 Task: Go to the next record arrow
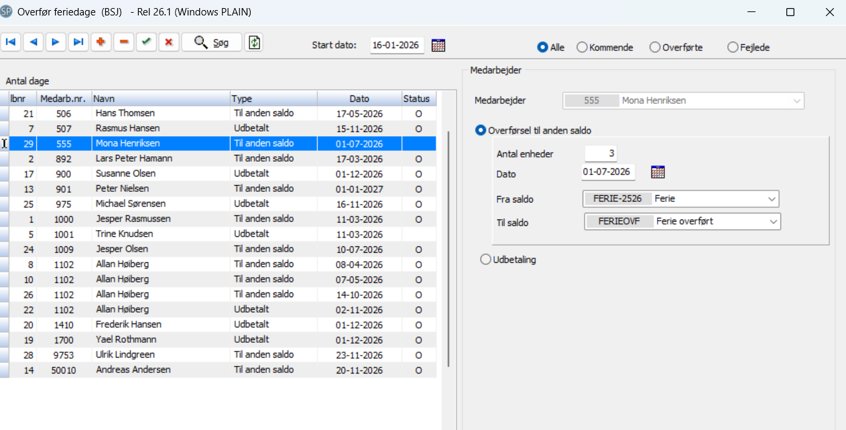(56, 42)
